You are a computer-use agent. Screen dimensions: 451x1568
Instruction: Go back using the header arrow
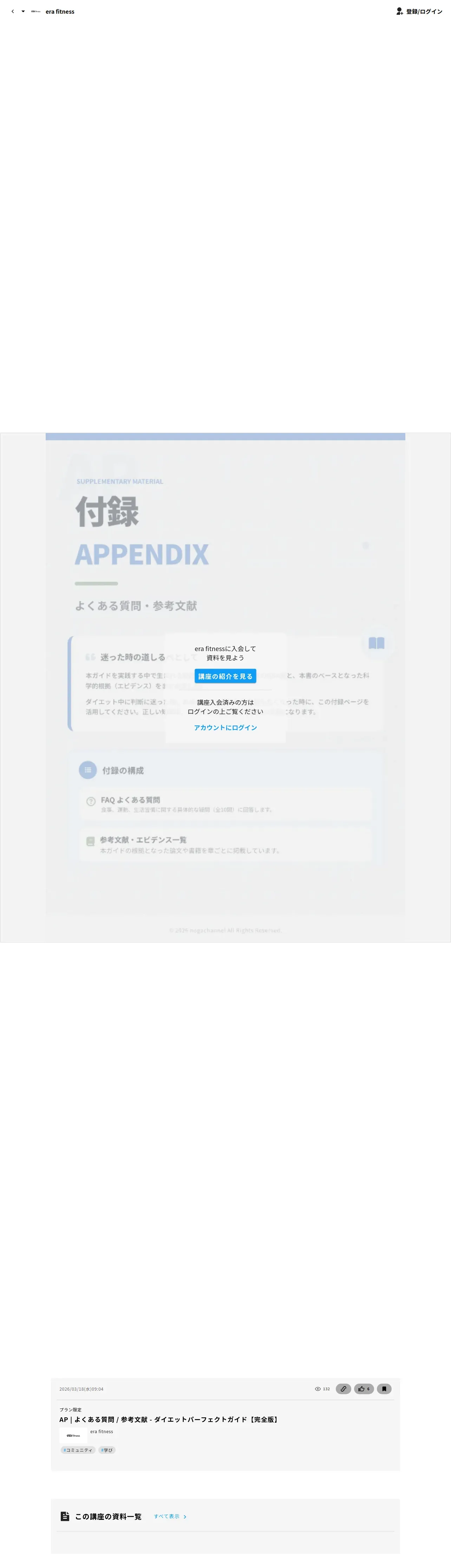13,12
